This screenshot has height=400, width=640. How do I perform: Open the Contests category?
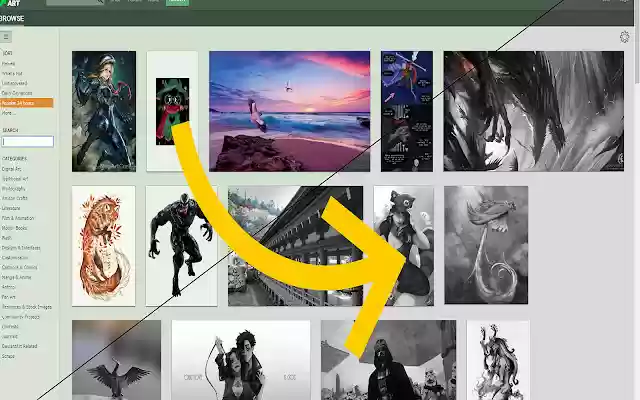click(10, 327)
